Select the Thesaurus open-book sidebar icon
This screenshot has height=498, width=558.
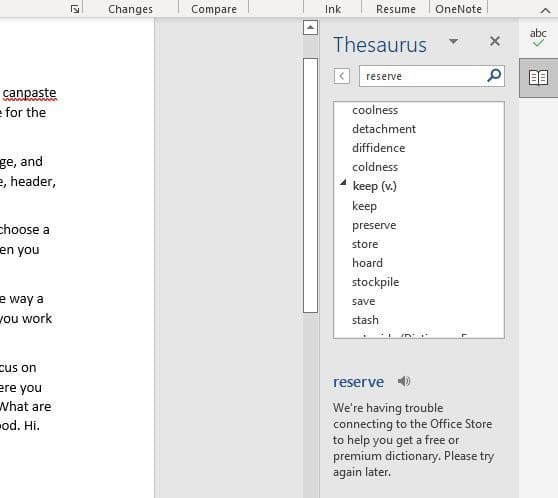tap(538, 78)
